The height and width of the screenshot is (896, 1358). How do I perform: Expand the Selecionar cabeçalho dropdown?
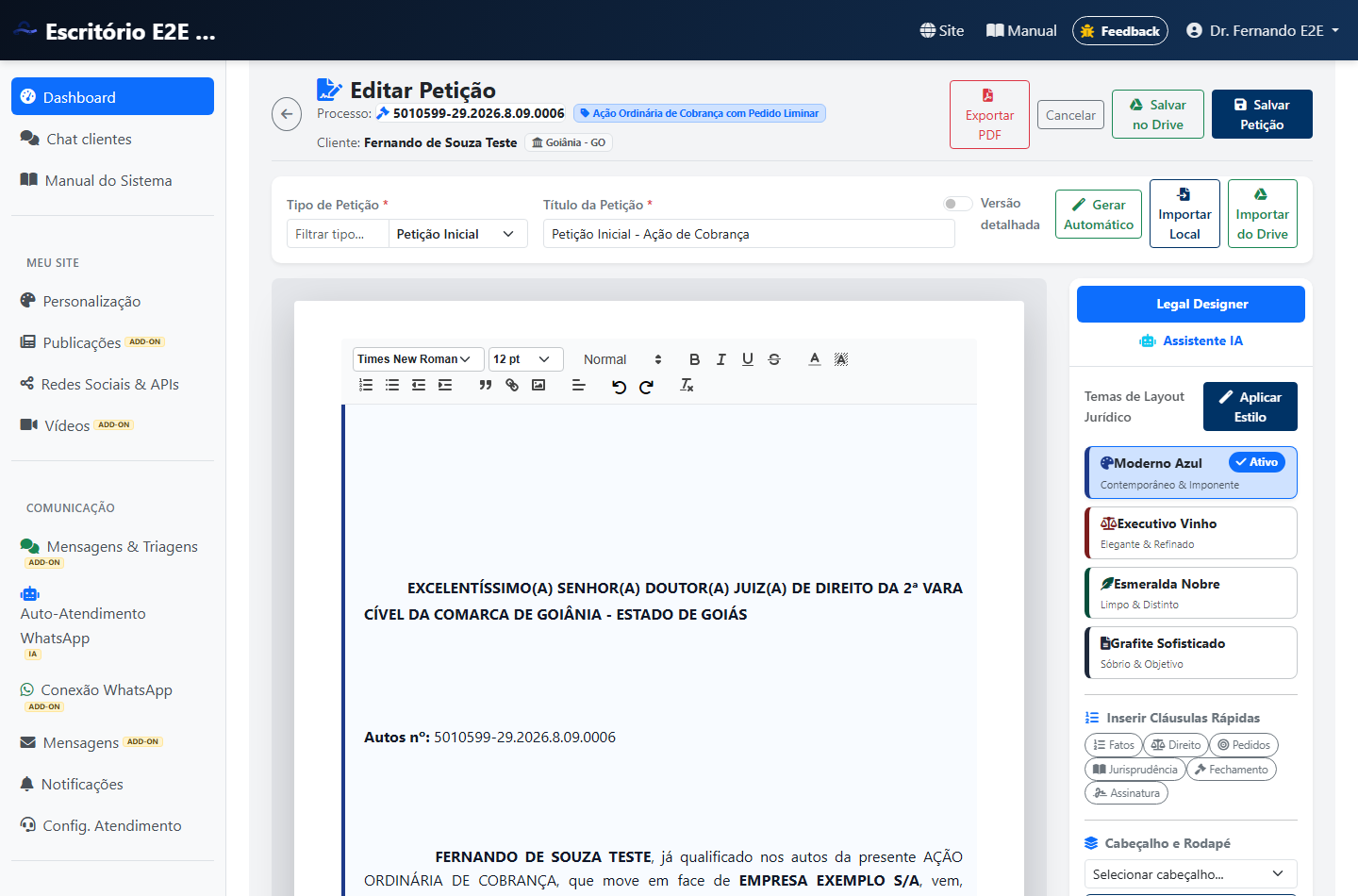tap(1191, 874)
